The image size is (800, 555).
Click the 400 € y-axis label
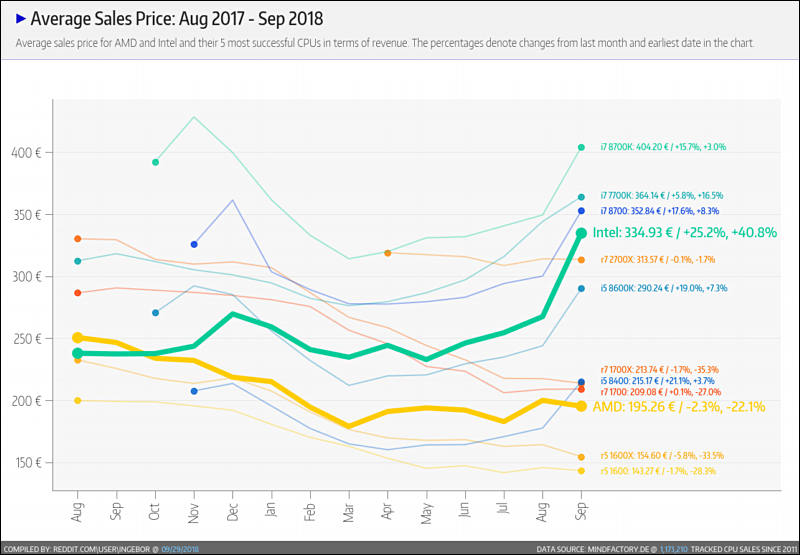pyautogui.click(x=26, y=153)
